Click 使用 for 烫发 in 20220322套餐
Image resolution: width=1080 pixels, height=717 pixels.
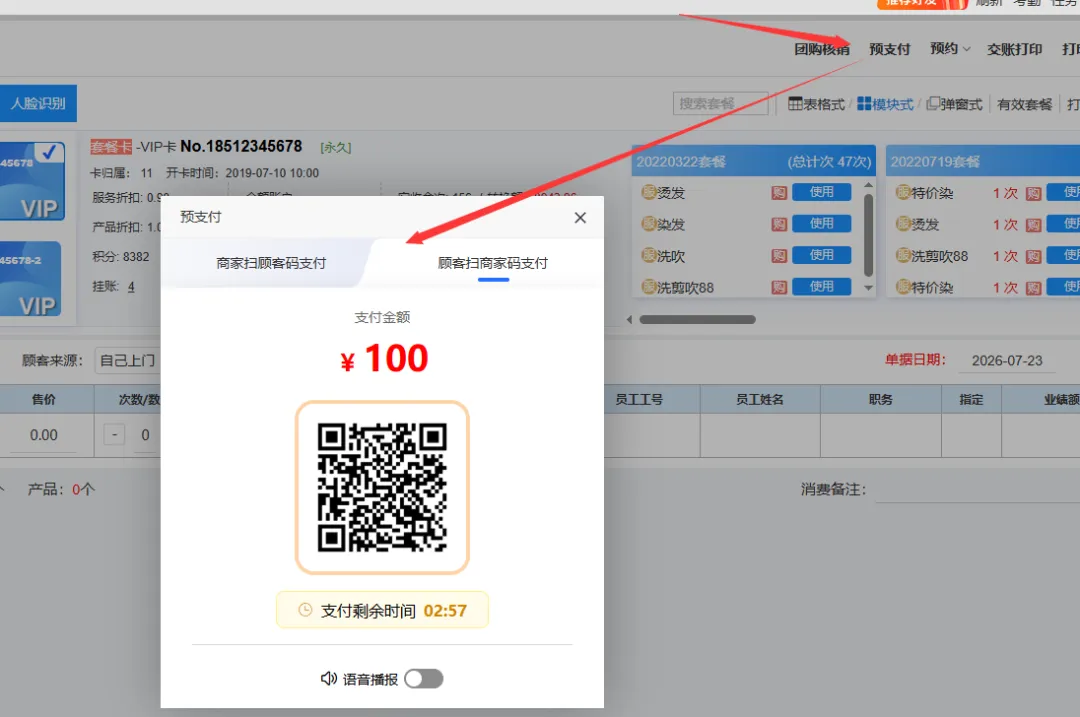click(821, 192)
